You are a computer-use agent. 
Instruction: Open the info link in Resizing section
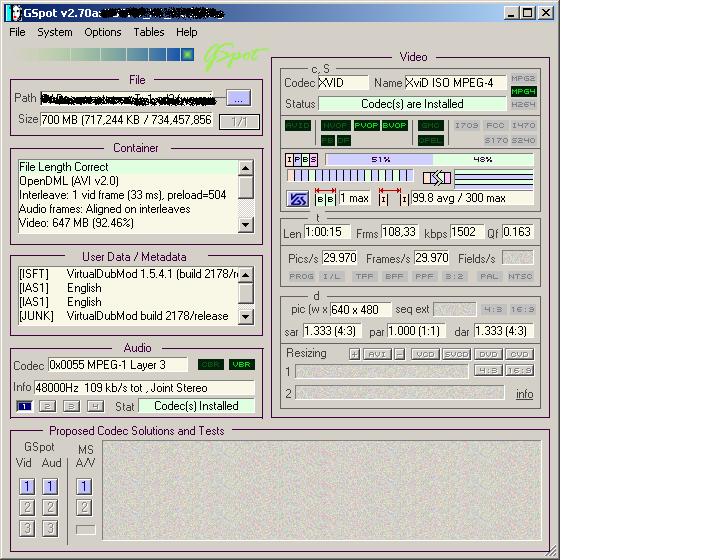[x=524, y=394]
